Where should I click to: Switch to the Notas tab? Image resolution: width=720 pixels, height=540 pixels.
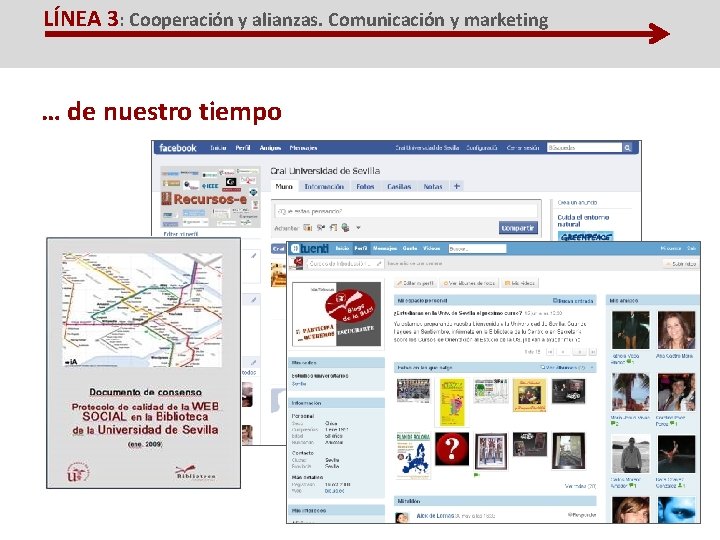(x=433, y=186)
